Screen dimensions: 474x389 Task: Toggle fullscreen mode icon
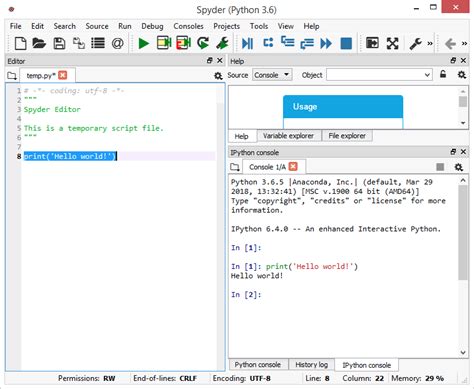[392, 43]
